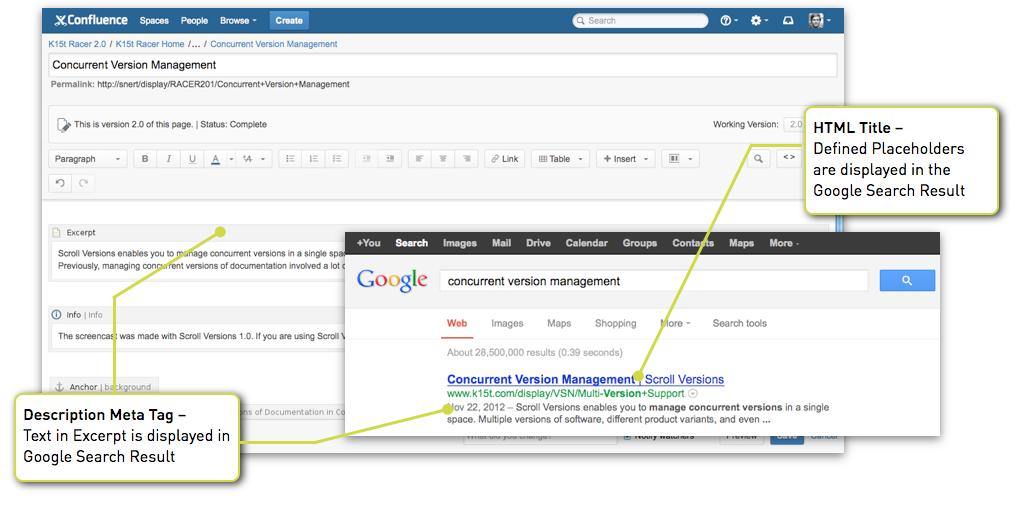Open the Concurrent Version Management search result

coord(585,379)
